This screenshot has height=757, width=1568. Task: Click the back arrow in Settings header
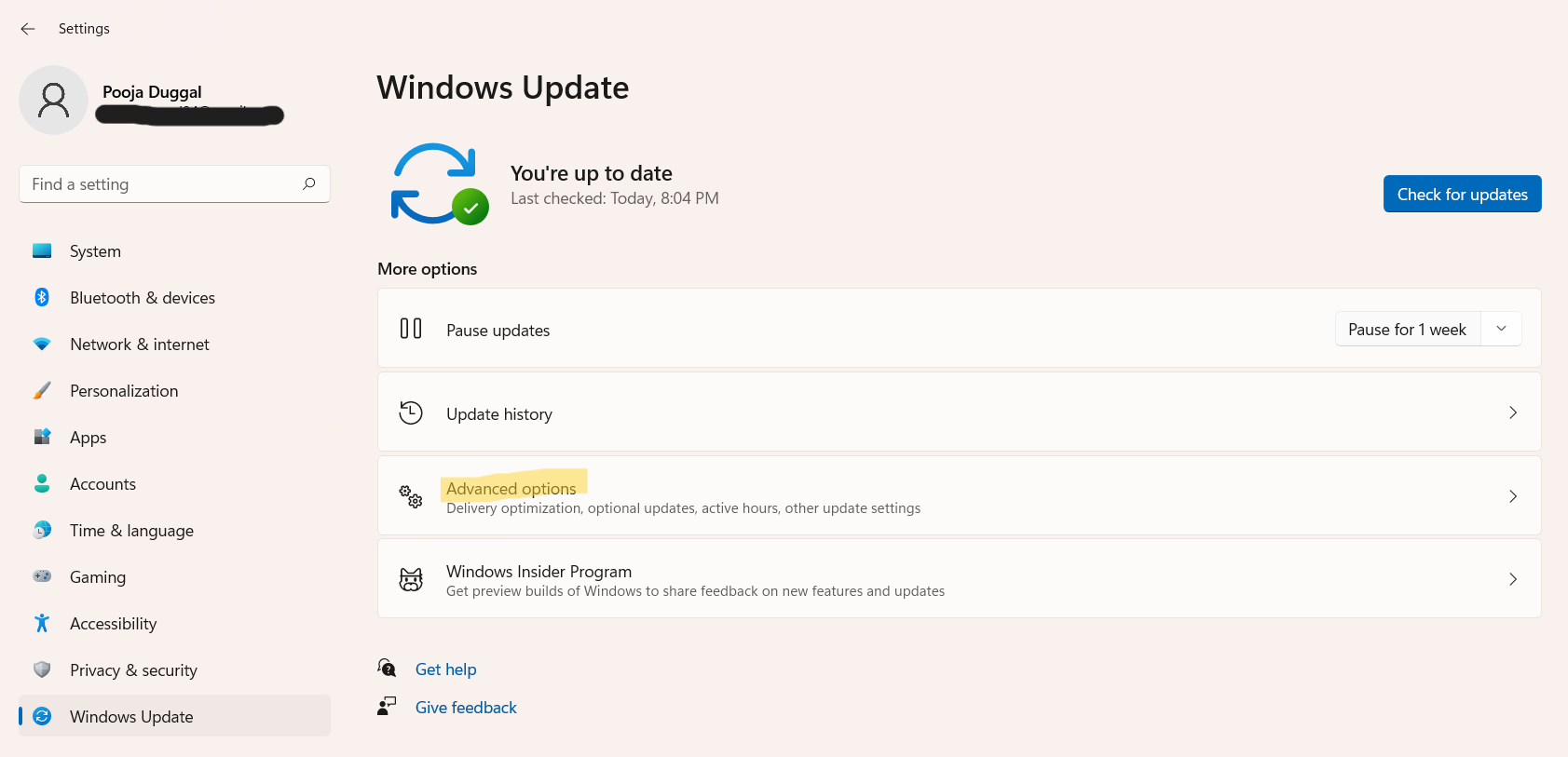pyautogui.click(x=28, y=29)
